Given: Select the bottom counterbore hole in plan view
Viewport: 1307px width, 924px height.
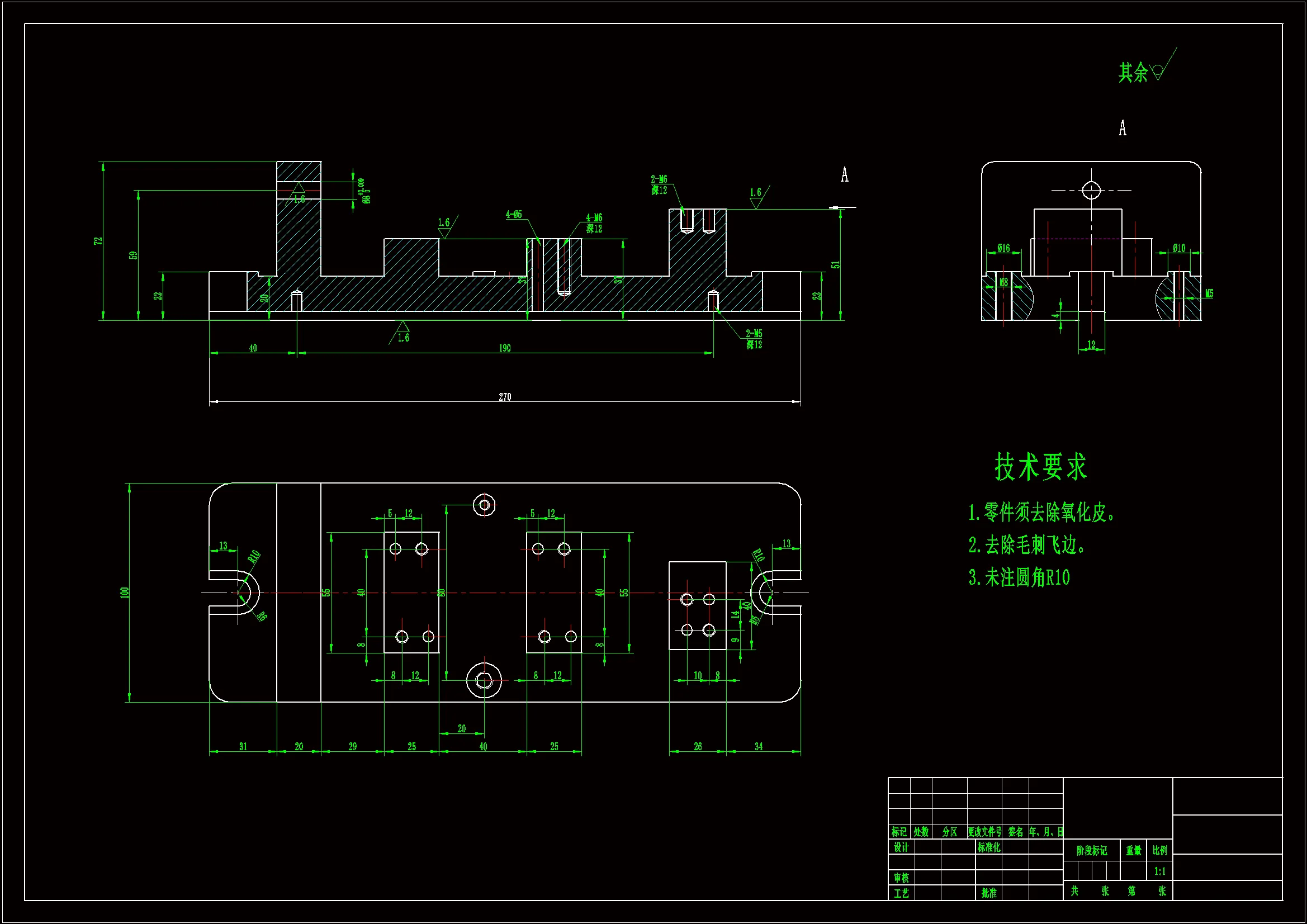Looking at the screenshot, I should click(484, 680).
